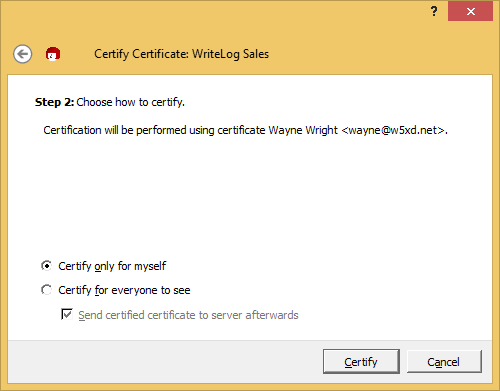Screen dimensions: 500x391
Task: Go back using the arrow button
Action: coord(23,54)
